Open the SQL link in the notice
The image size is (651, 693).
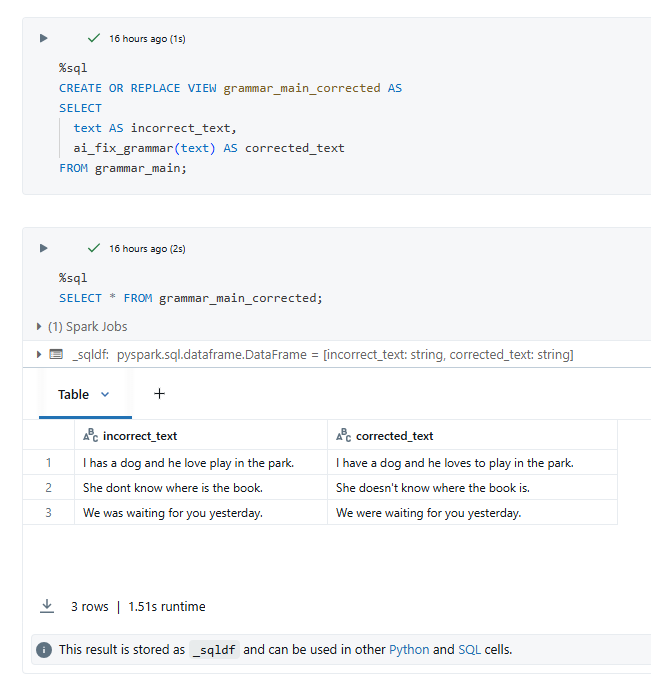[469, 650]
